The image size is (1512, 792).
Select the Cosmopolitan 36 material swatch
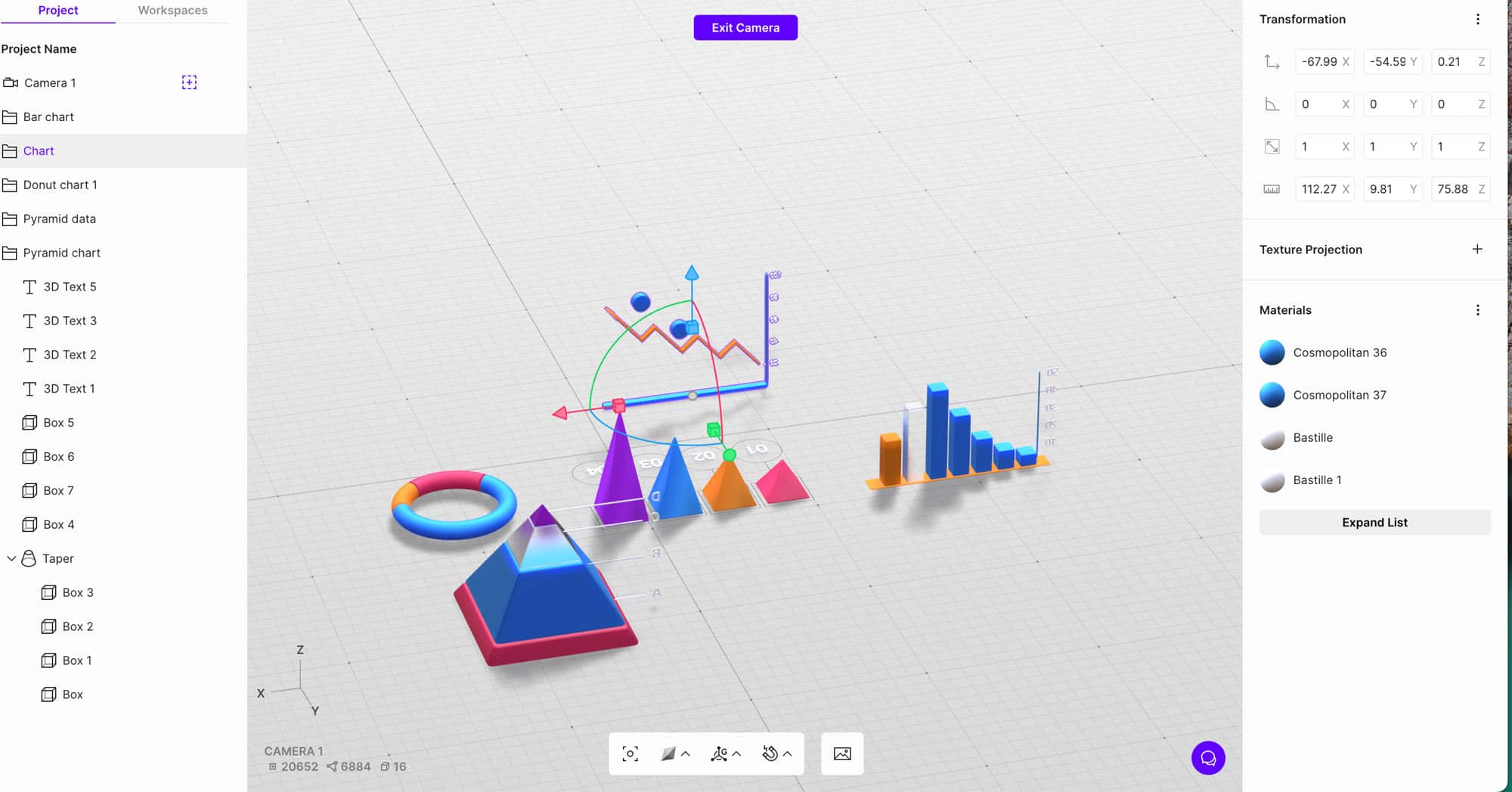pos(1272,353)
